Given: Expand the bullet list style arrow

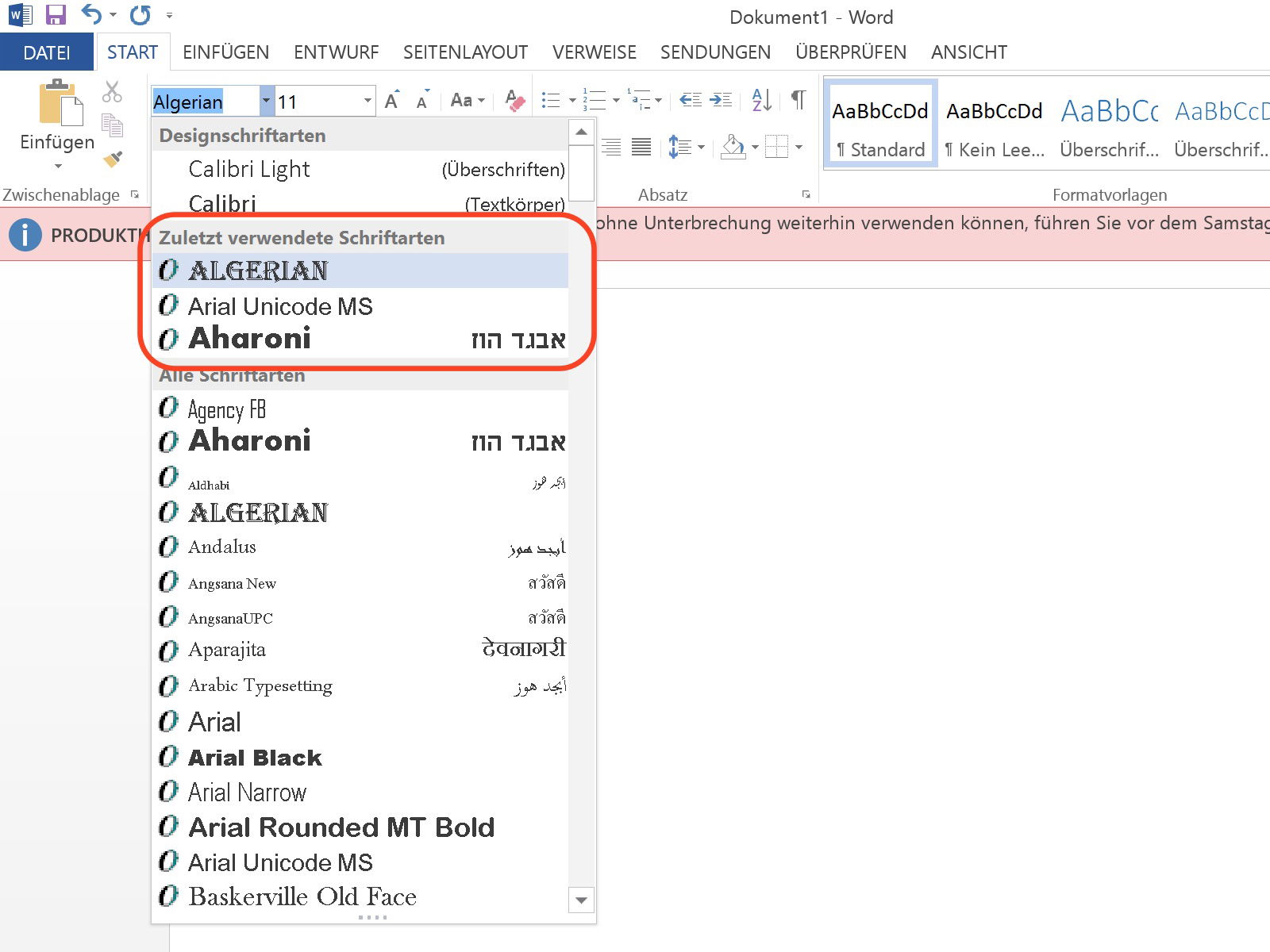Looking at the screenshot, I should click(x=571, y=101).
